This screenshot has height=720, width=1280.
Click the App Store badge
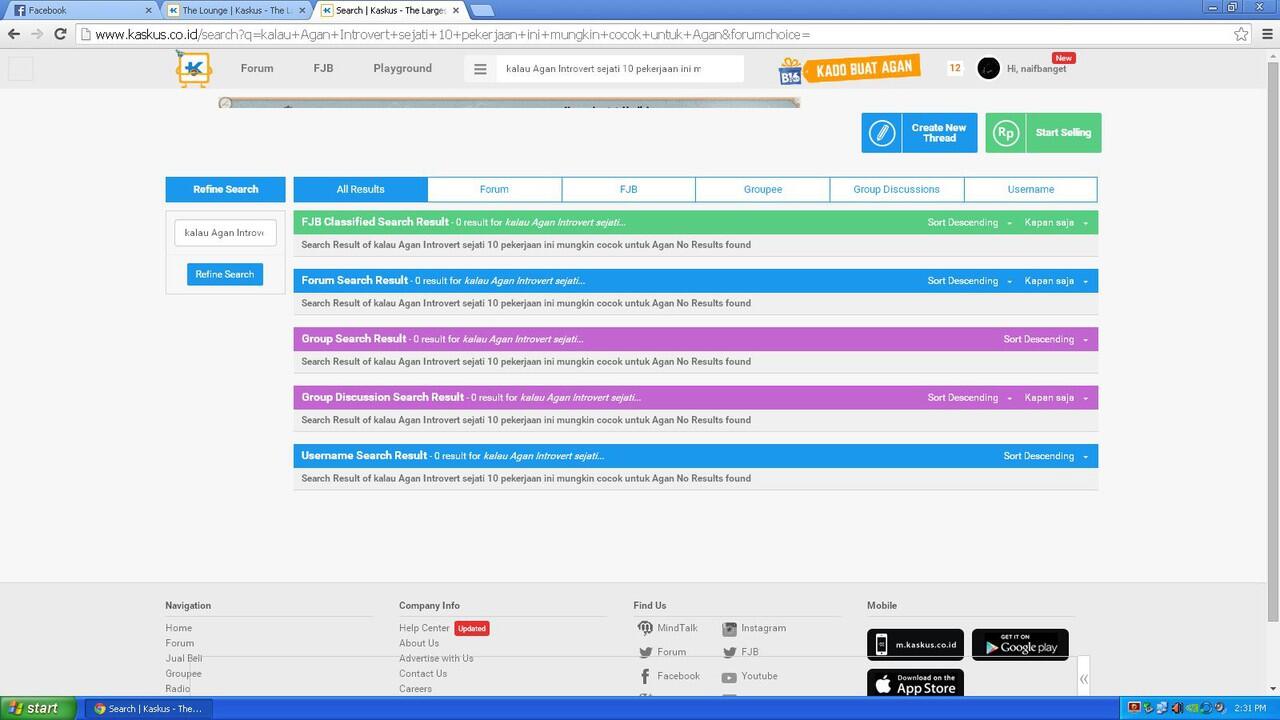[915, 684]
